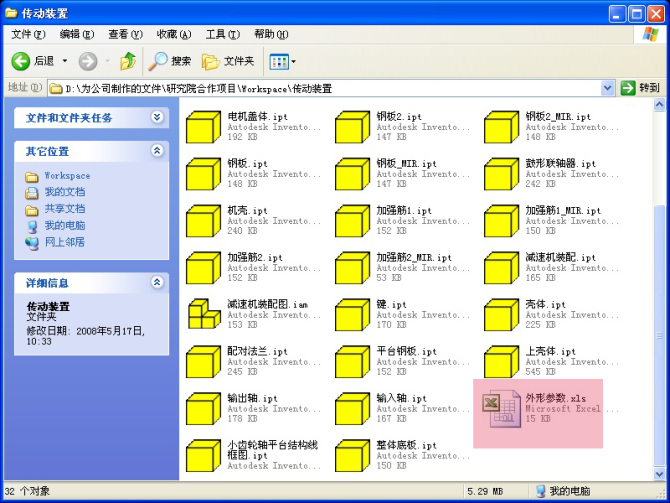
Task: Select the 小齿轮轴平台结构线框图.ipt file icon
Action: [203, 456]
